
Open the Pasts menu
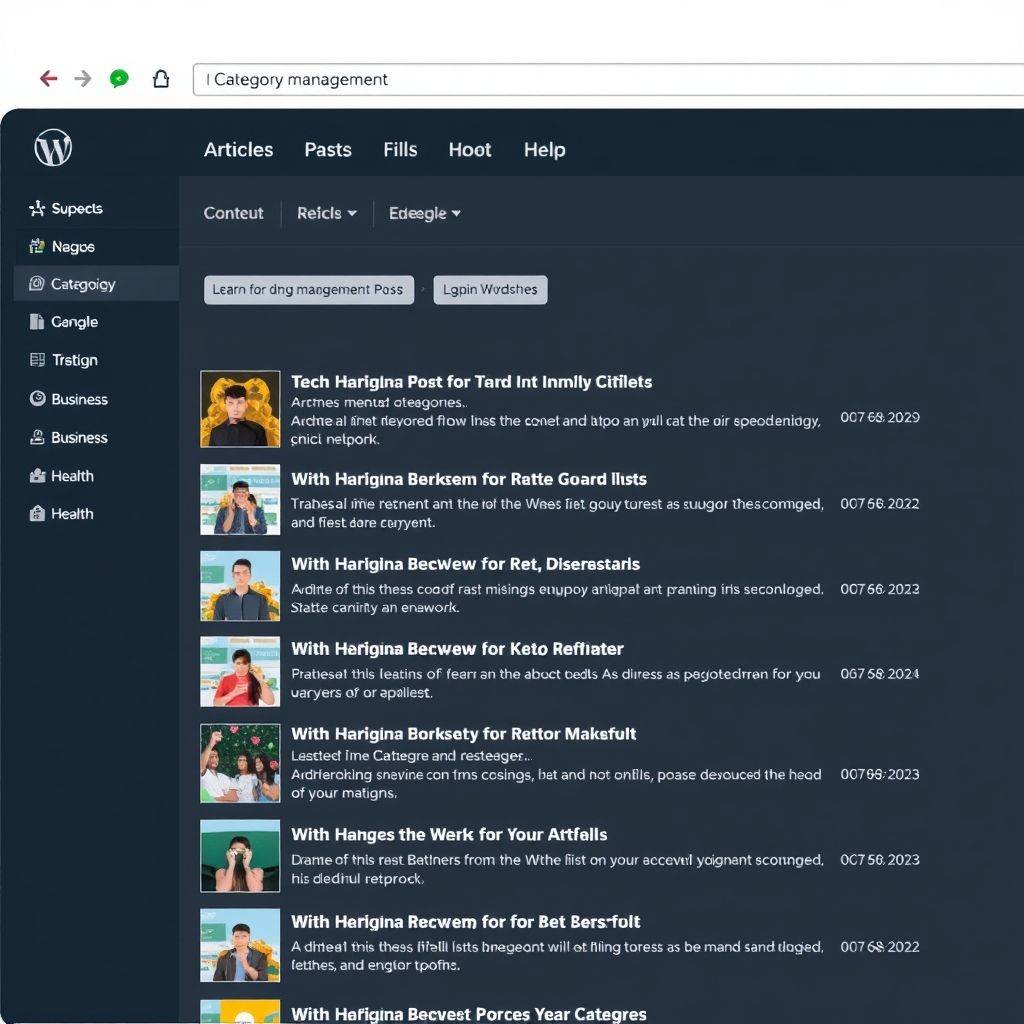(x=328, y=150)
